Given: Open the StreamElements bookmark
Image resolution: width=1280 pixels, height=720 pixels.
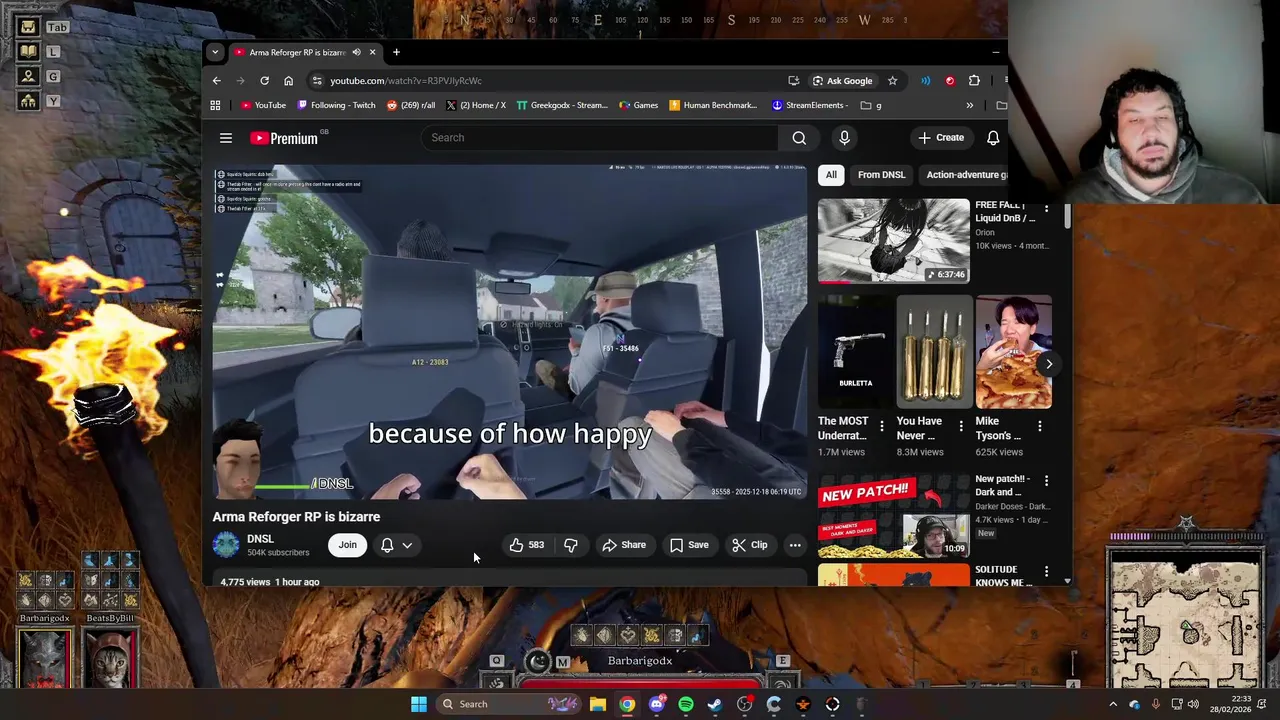Looking at the screenshot, I should (810, 105).
